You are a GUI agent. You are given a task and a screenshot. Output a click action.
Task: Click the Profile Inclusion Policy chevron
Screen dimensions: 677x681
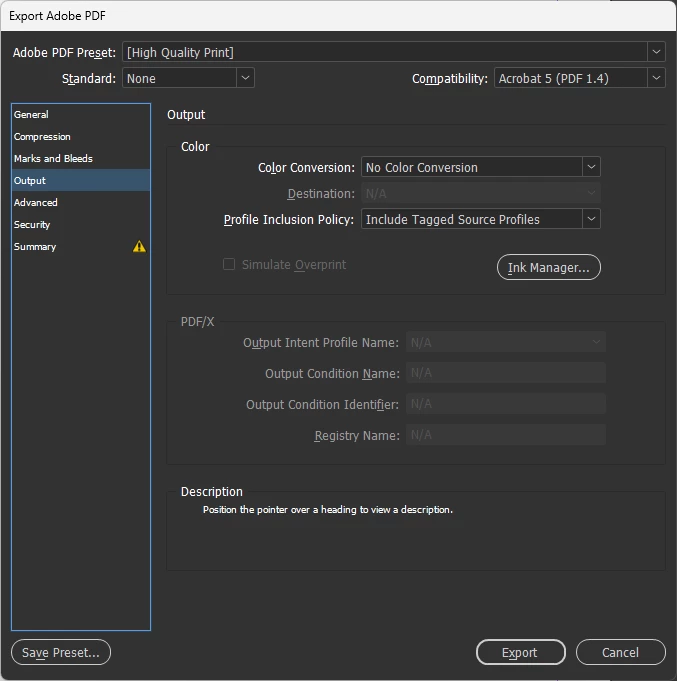(591, 219)
